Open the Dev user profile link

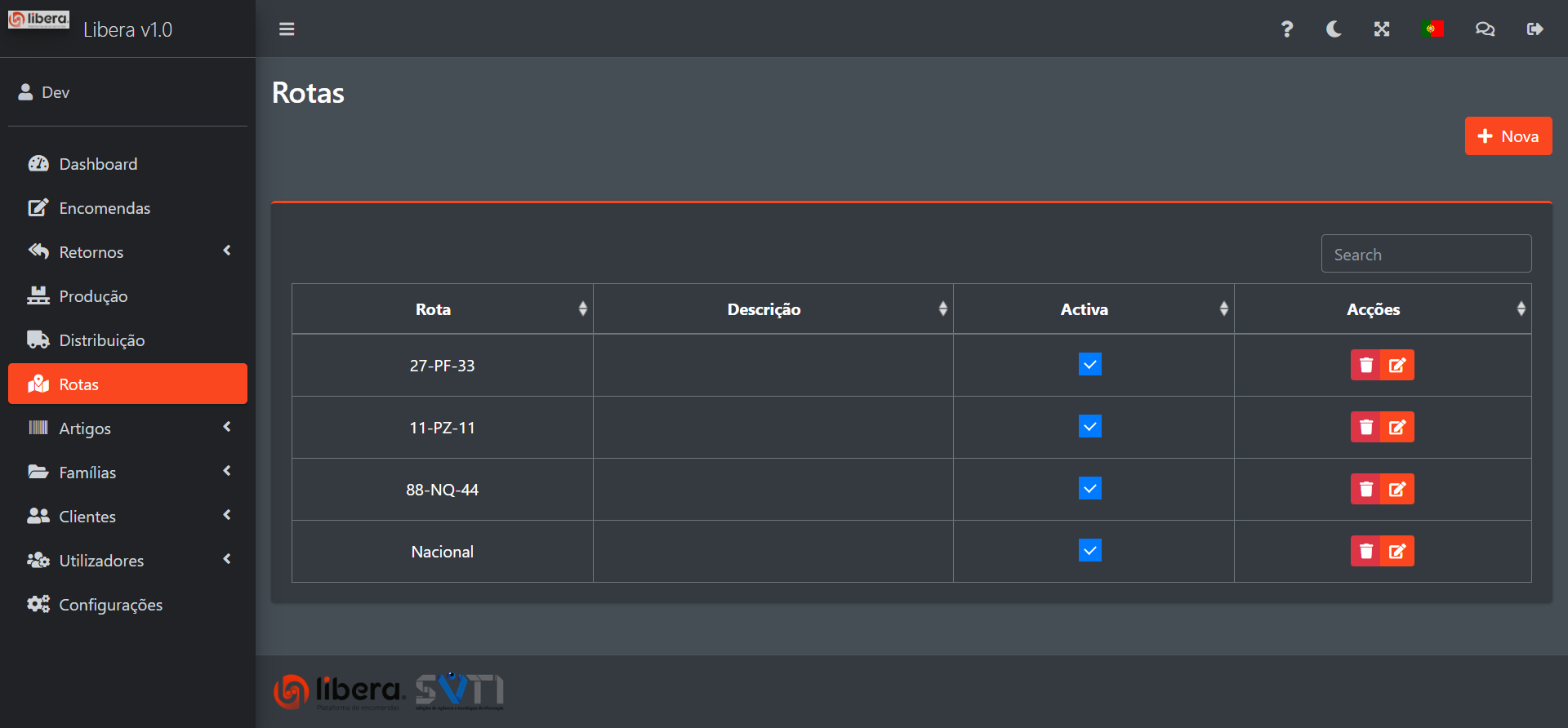click(55, 92)
